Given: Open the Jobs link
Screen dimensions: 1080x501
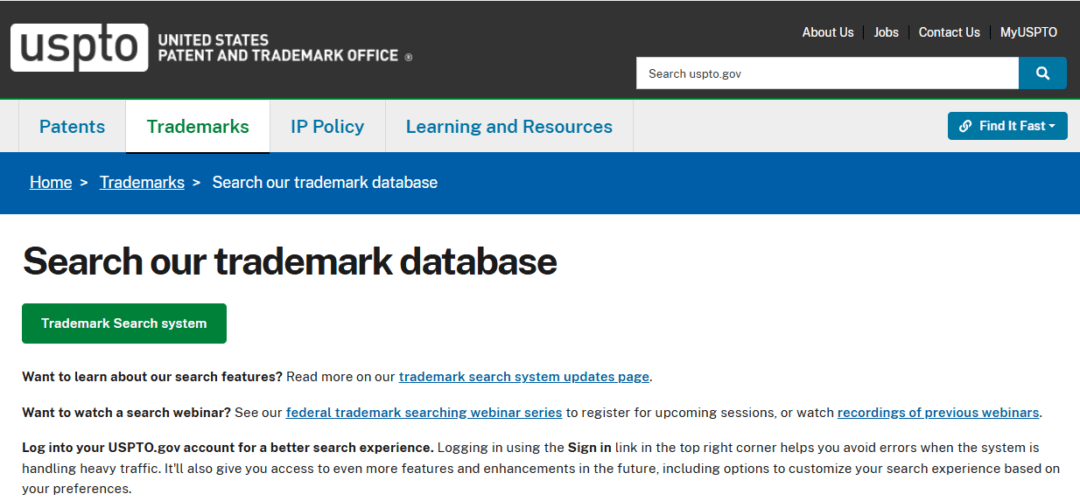Looking at the screenshot, I should [886, 32].
